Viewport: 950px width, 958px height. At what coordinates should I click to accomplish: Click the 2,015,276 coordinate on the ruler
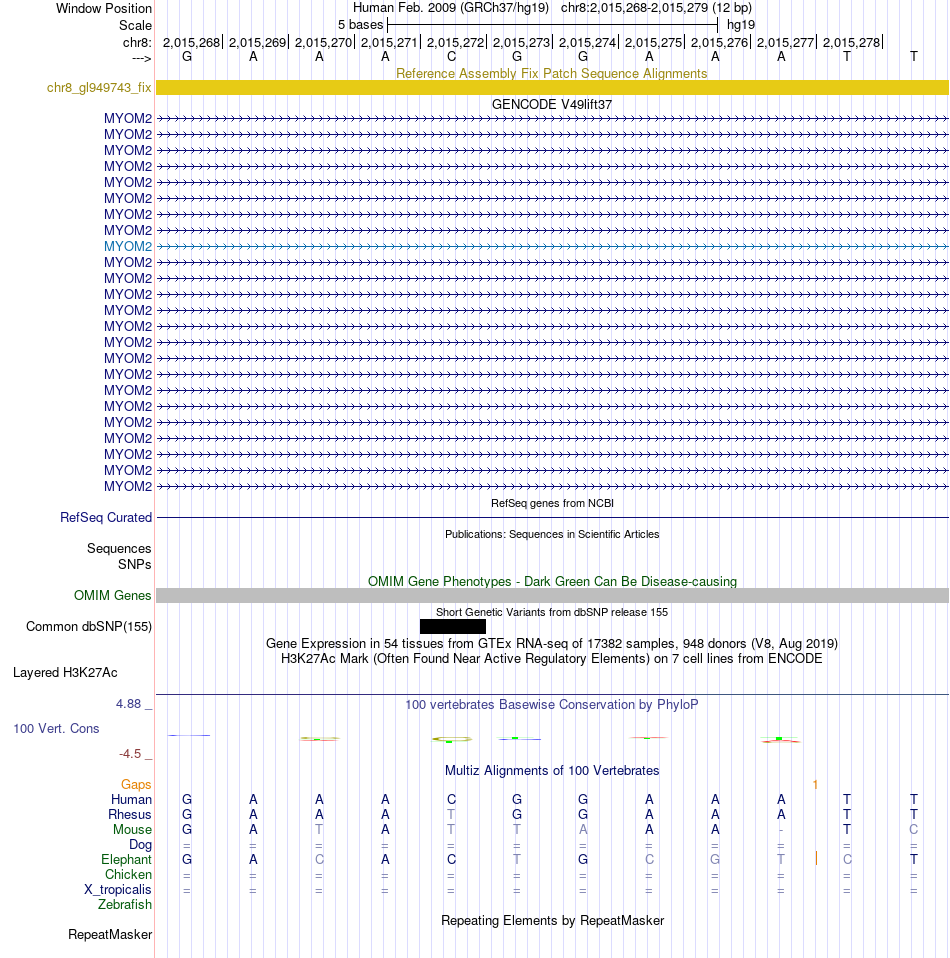[x=719, y=42]
